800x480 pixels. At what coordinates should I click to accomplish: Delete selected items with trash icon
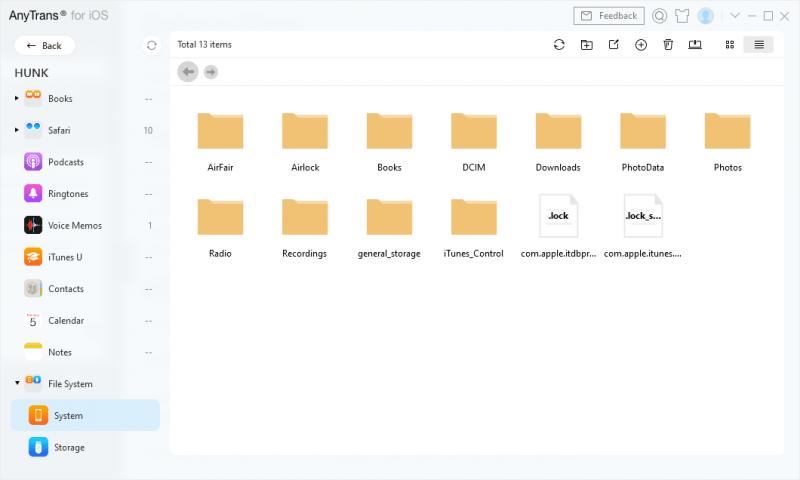tap(668, 45)
